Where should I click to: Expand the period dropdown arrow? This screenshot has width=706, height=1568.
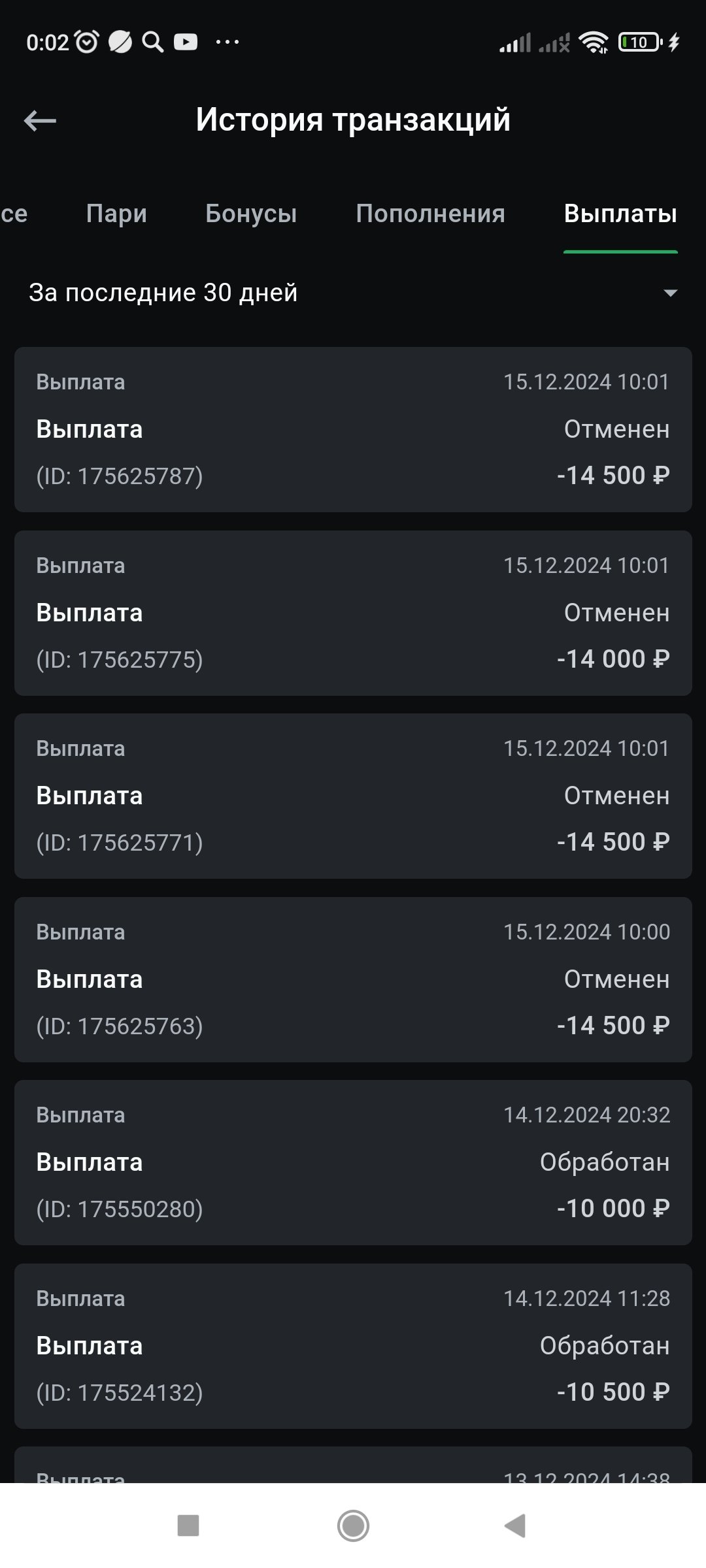670,293
